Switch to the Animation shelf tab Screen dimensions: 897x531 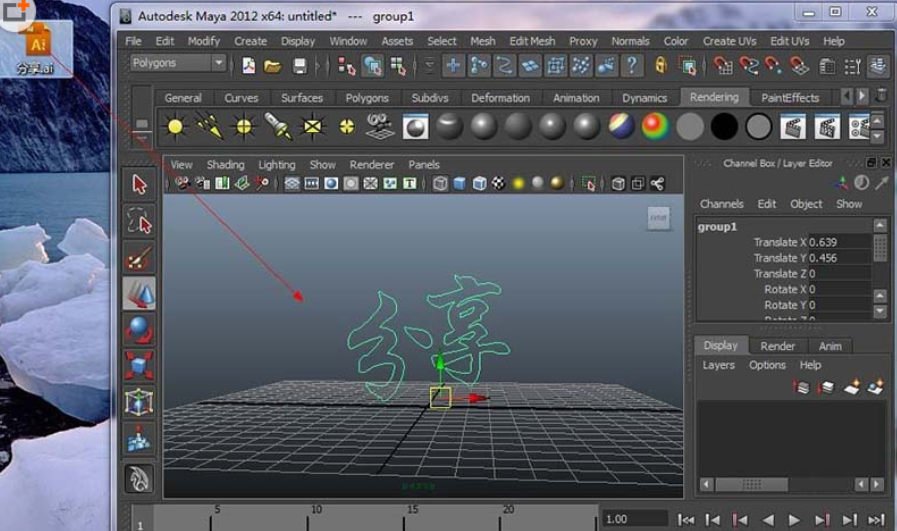(x=575, y=98)
